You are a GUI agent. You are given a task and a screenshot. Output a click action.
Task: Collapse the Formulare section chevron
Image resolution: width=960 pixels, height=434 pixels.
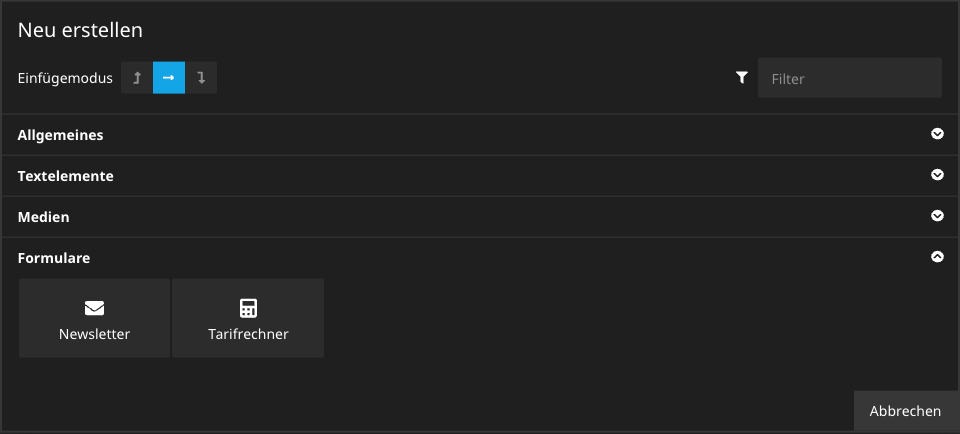pyautogui.click(x=937, y=257)
